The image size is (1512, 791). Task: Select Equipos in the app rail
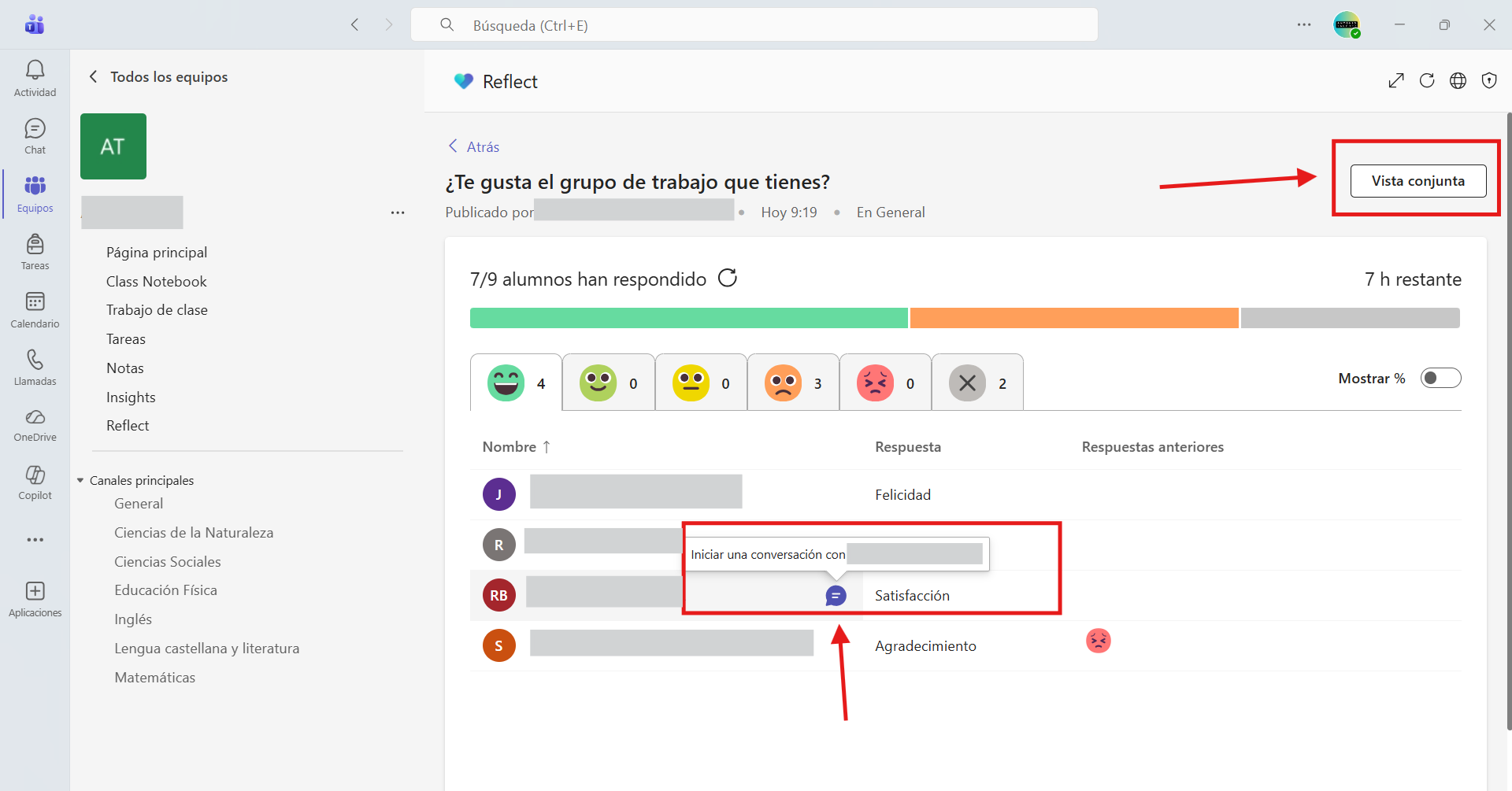pyautogui.click(x=35, y=194)
